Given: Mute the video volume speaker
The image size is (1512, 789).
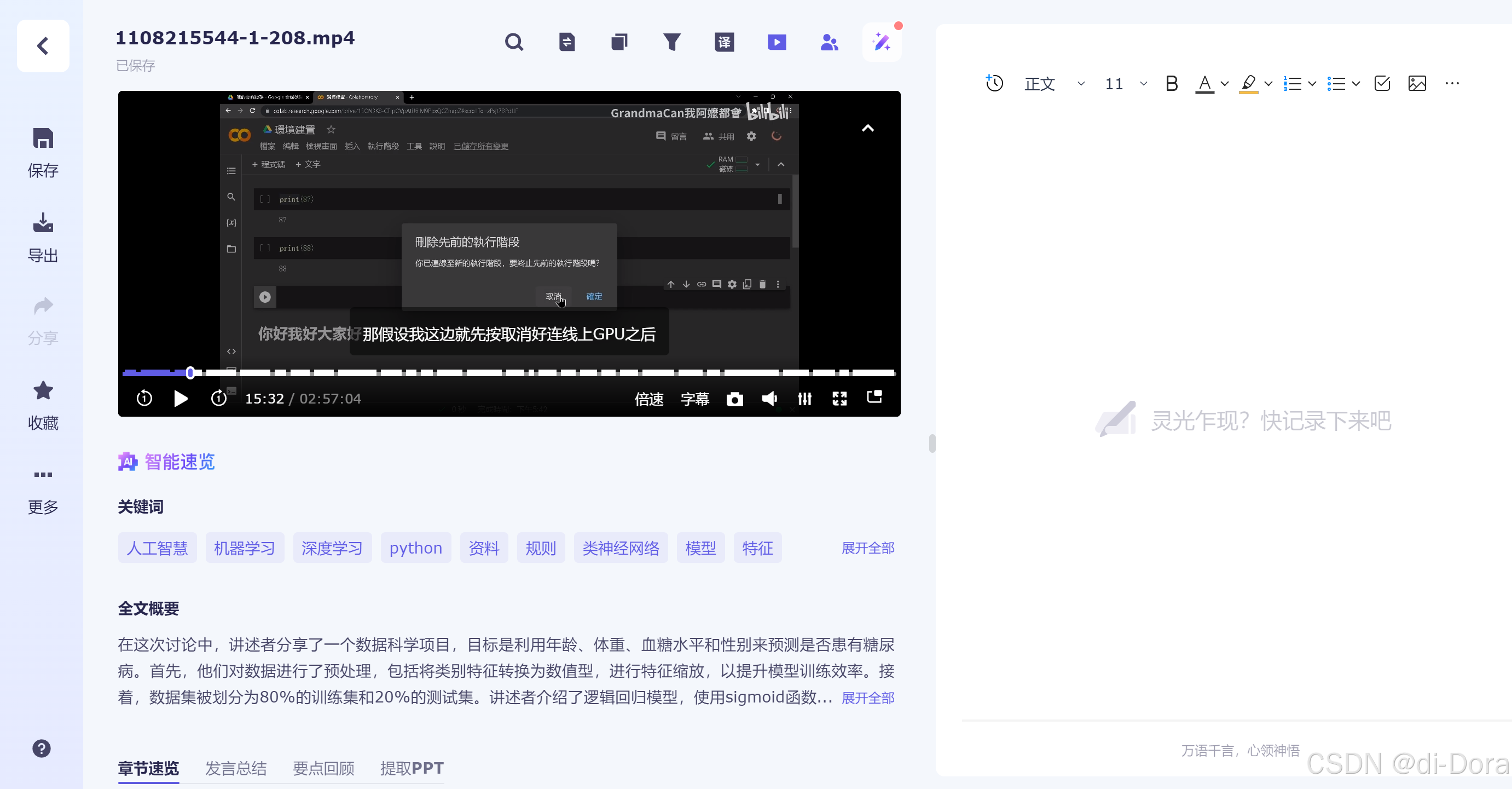Looking at the screenshot, I should (x=769, y=400).
